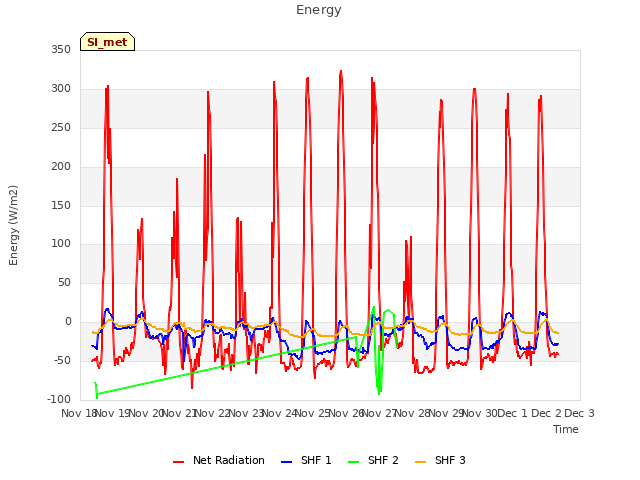Click the 200 y-axis tick label
The height and width of the screenshot is (480, 640).
pyautogui.click(x=61, y=167)
